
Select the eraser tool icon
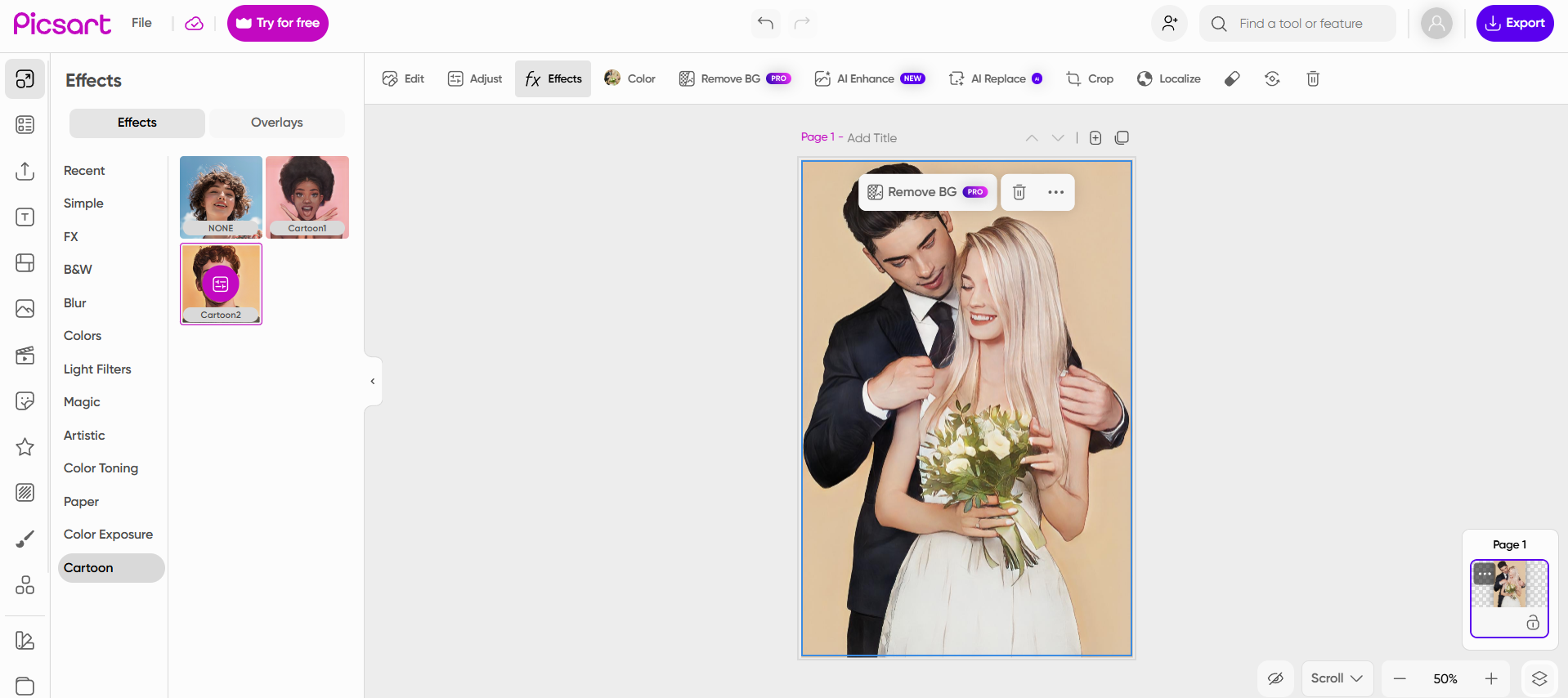tap(1232, 78)
